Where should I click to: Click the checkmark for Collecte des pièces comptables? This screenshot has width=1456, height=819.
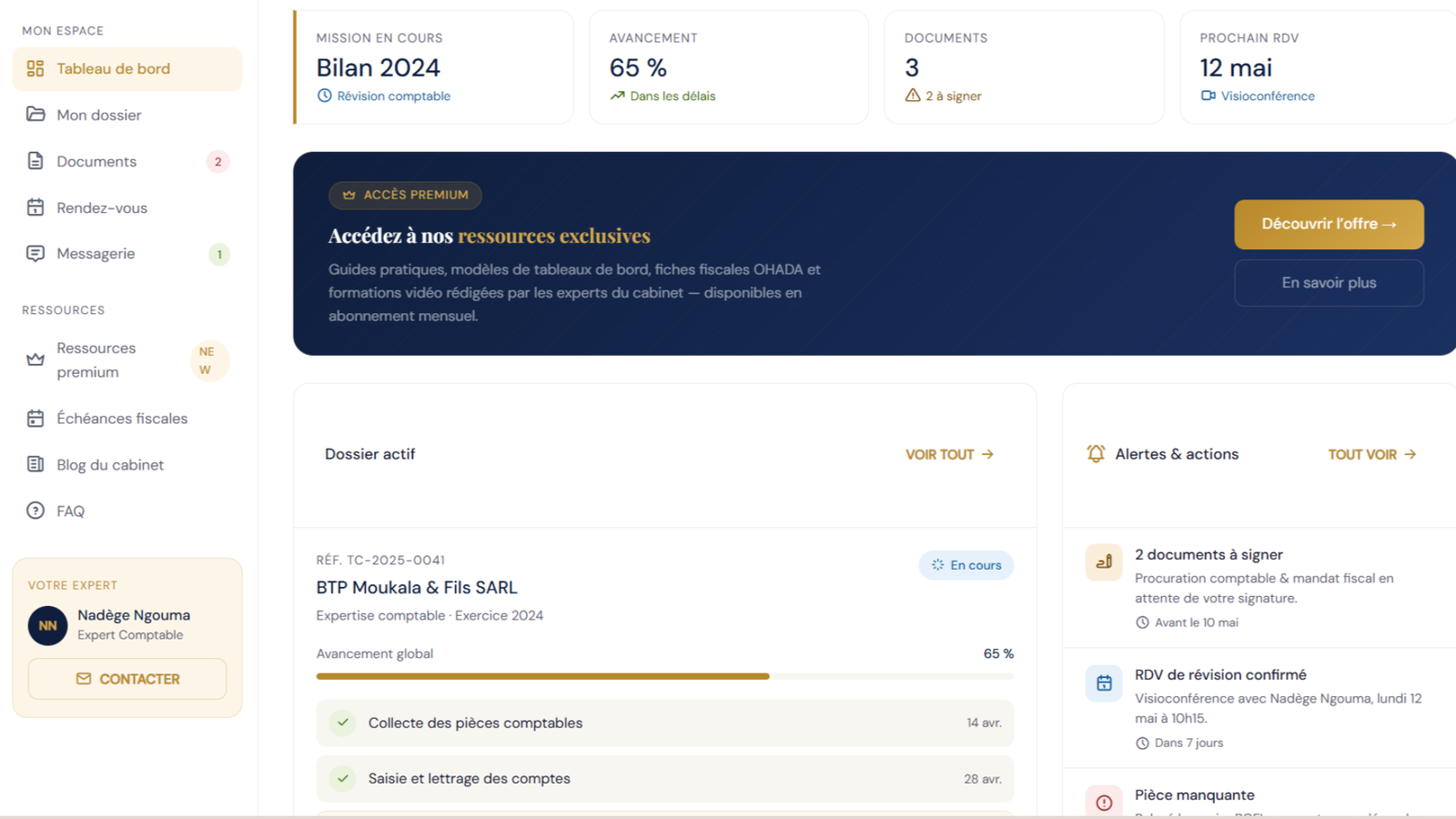pos(343,723)
